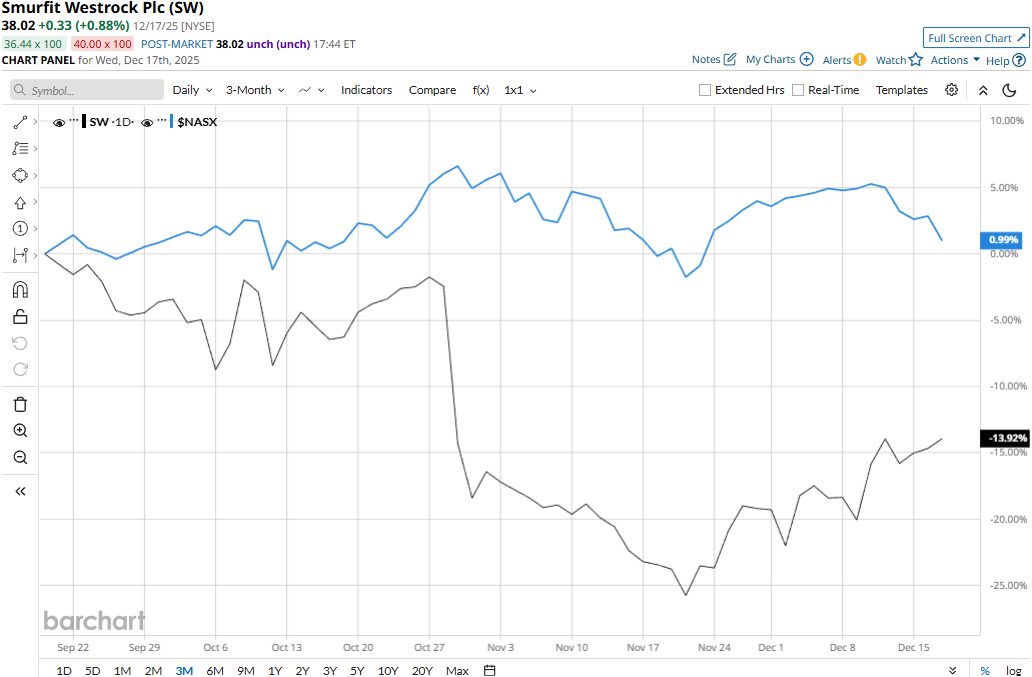This screenshot has height=677, width=1032.
Task: Select the shapes drawing tool
Action: (x=20, y=176)
